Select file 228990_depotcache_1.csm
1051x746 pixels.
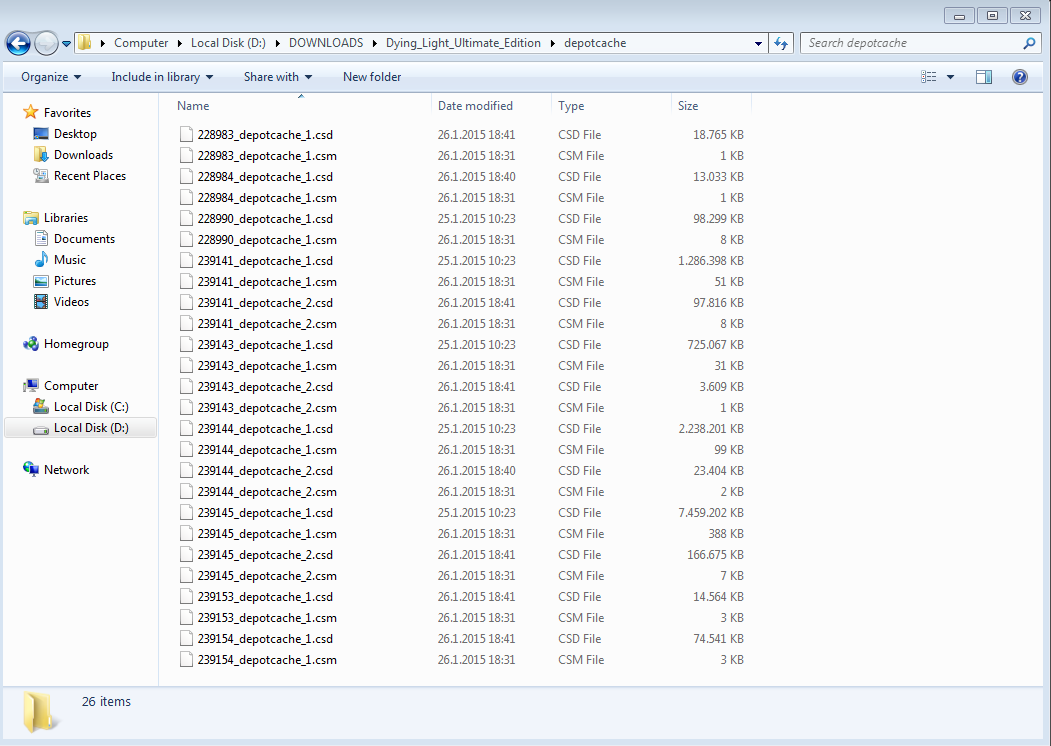[x=267, y=240]
